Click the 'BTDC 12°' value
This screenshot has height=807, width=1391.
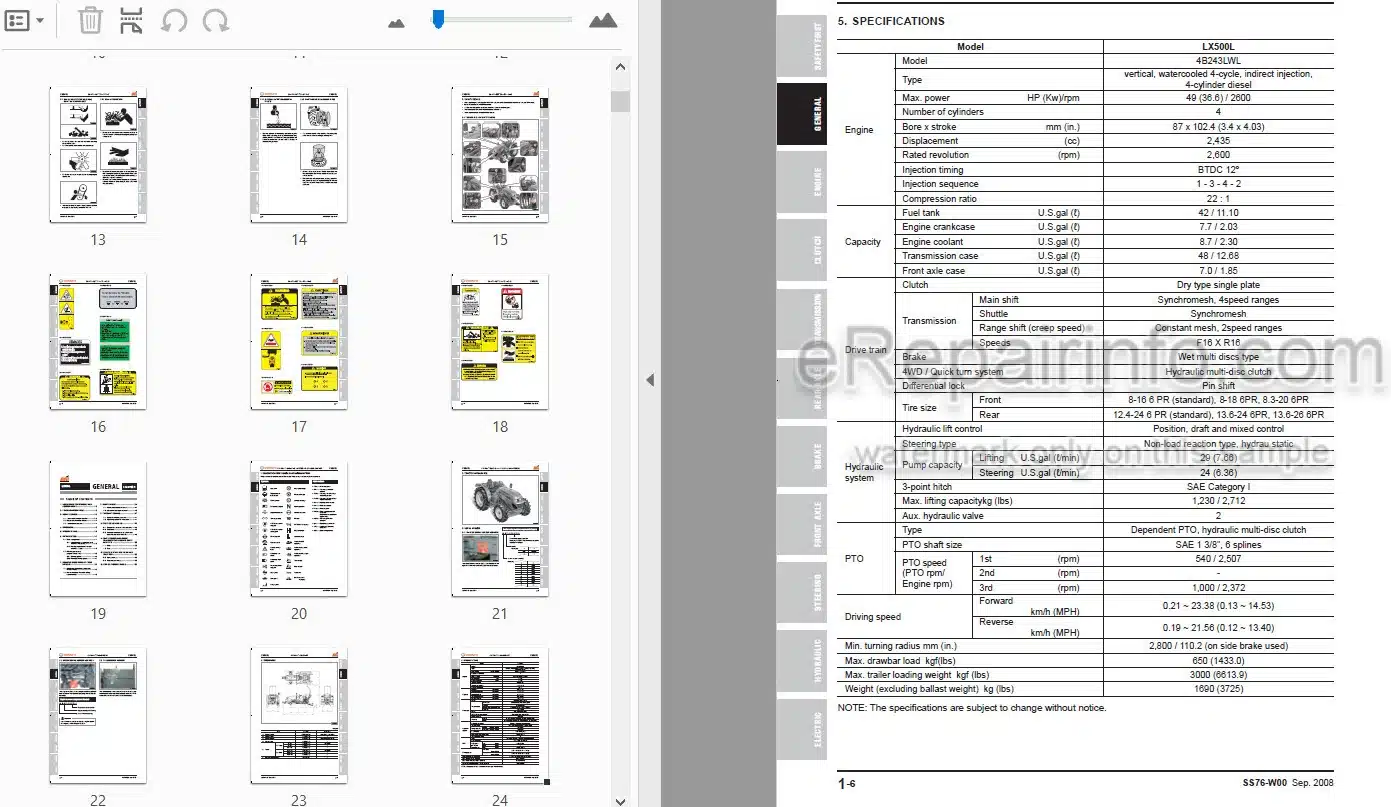(1218, 170)
